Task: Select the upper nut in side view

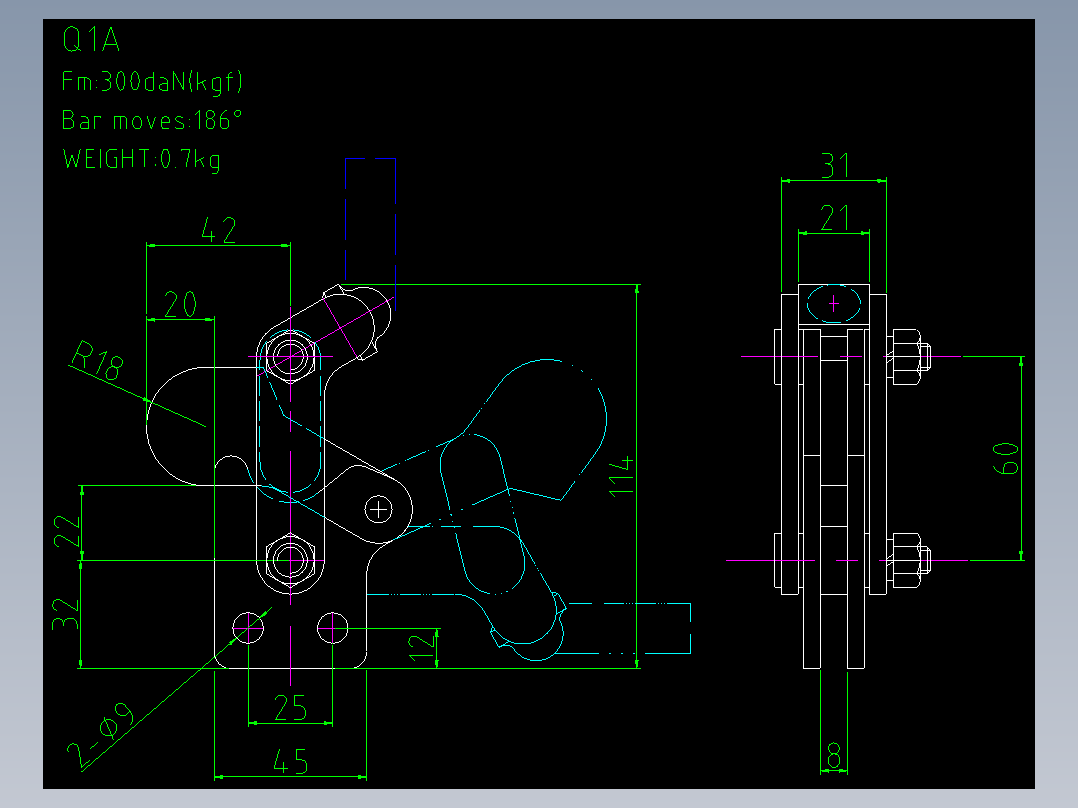Action: [909, 357]
